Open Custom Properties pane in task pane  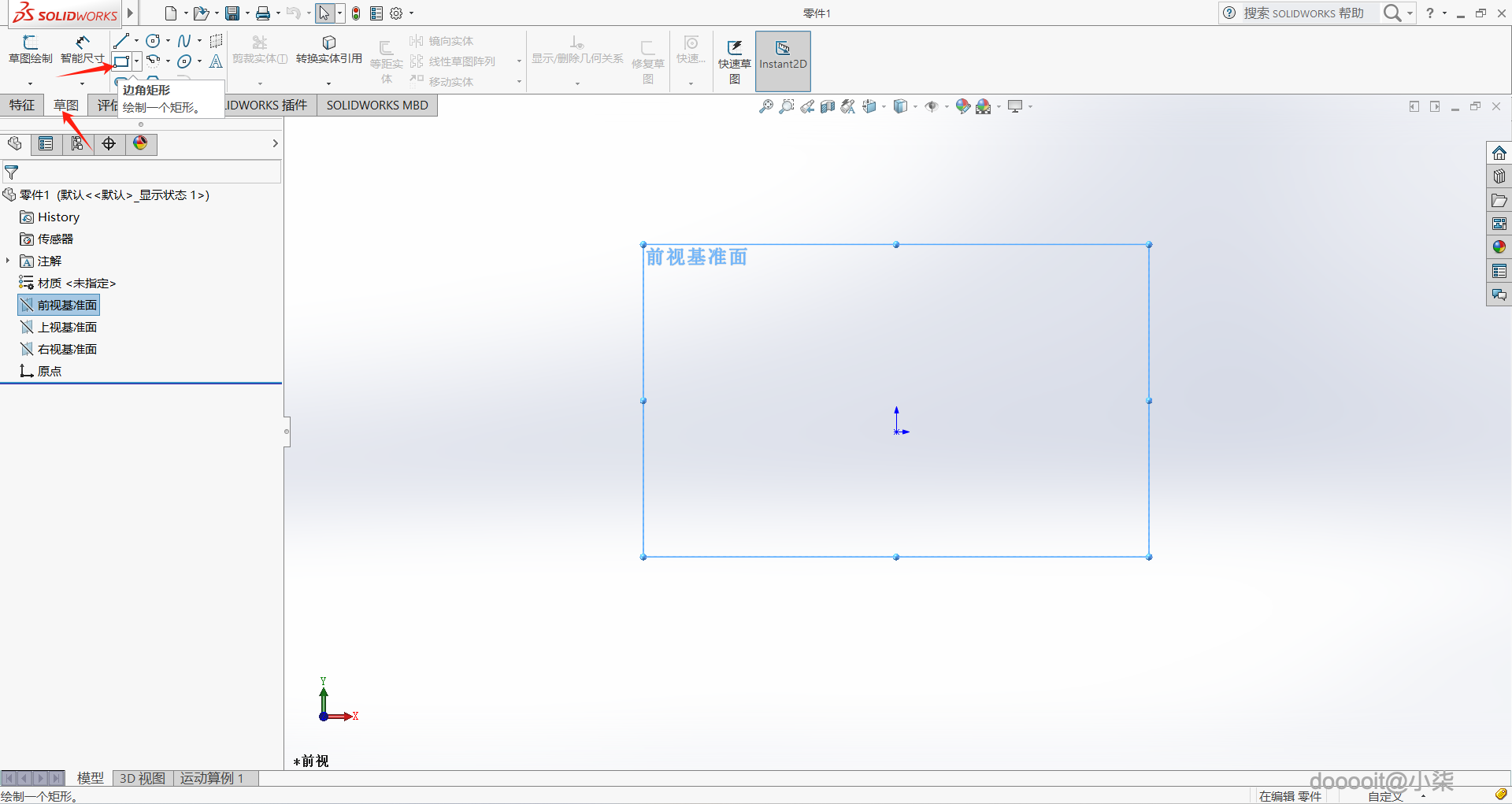(x=1499, y=271)
